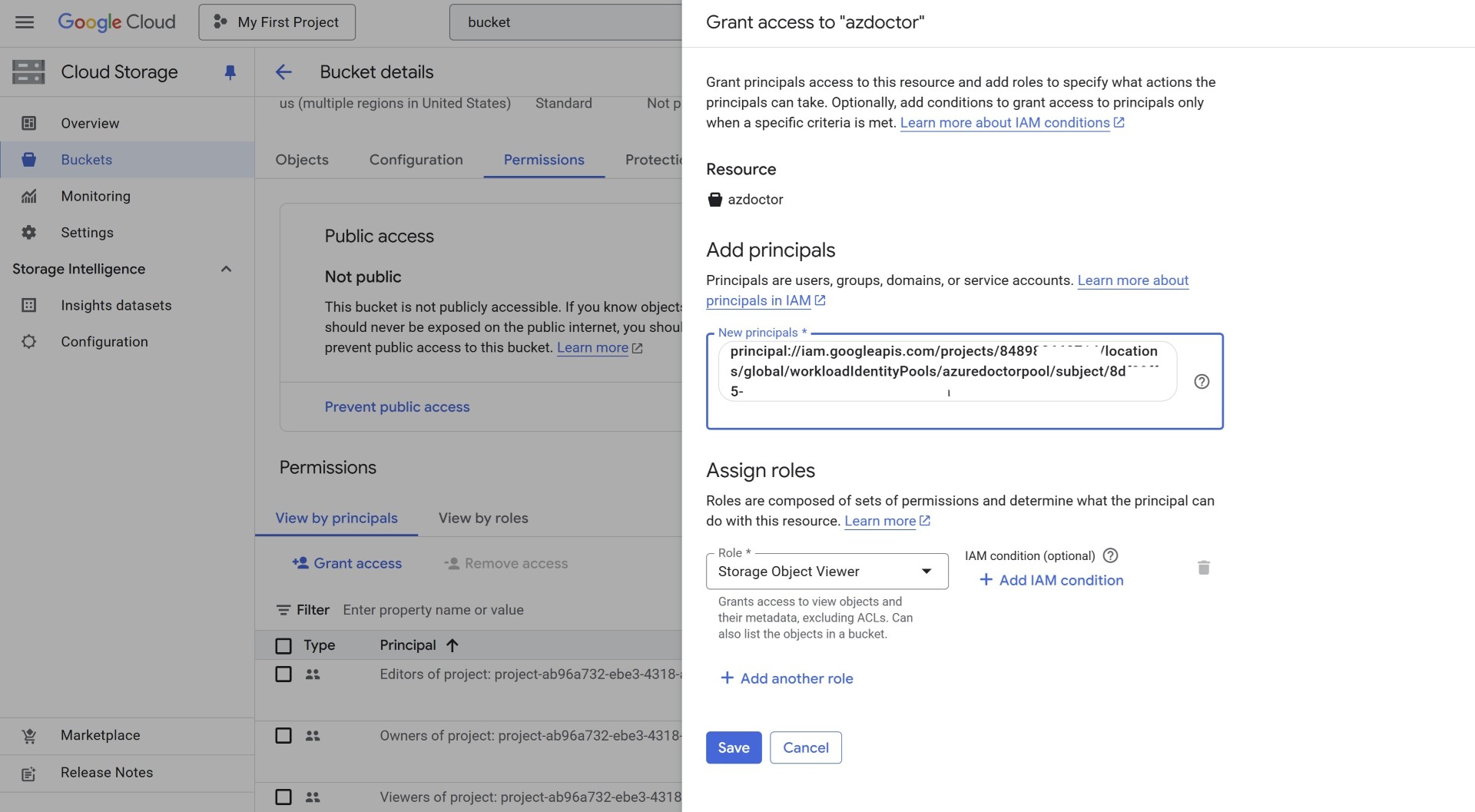Image resolution: width=1475 pixels, height=812 pixels.
Task: Click the Type column header
Action: [x=320, y=645]
